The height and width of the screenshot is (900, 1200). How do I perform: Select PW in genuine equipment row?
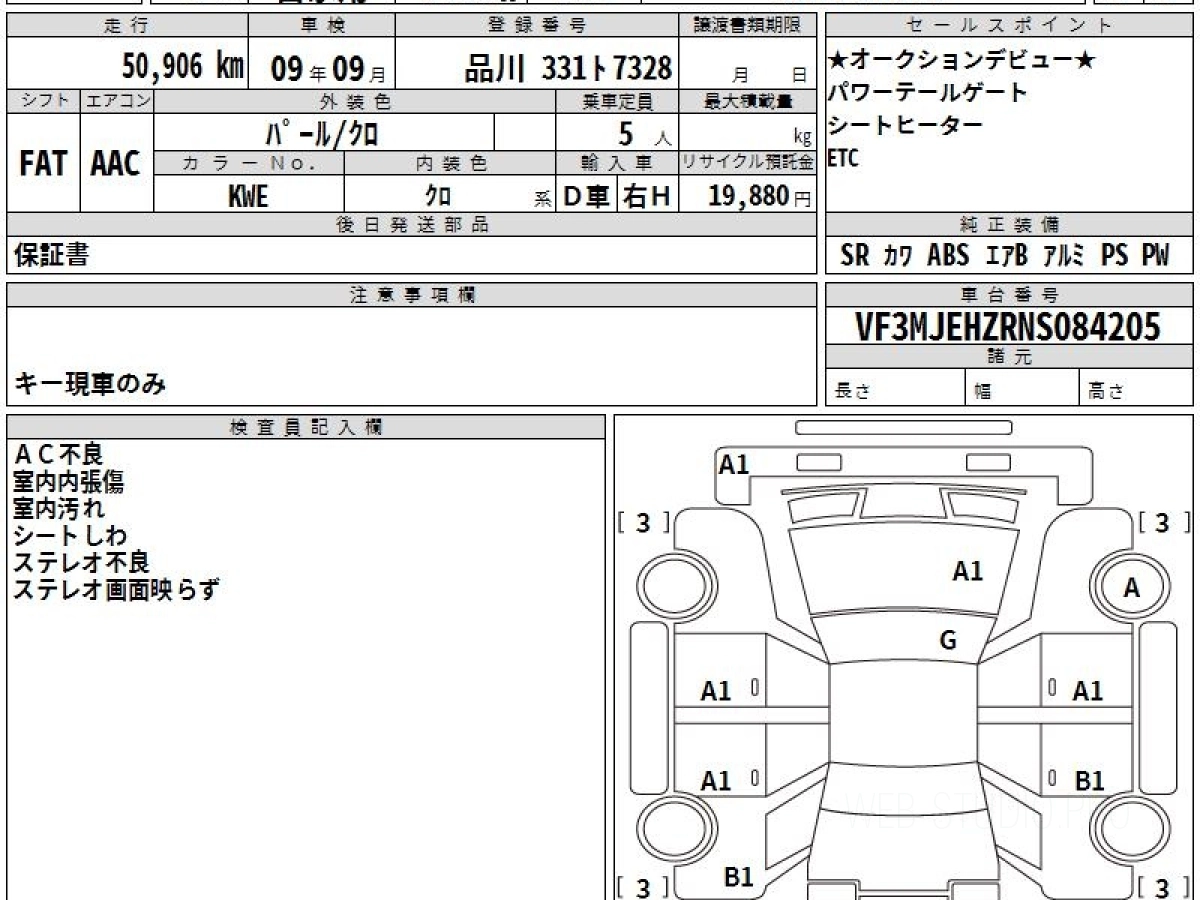pyautogui.click(x=1156, y=255)
